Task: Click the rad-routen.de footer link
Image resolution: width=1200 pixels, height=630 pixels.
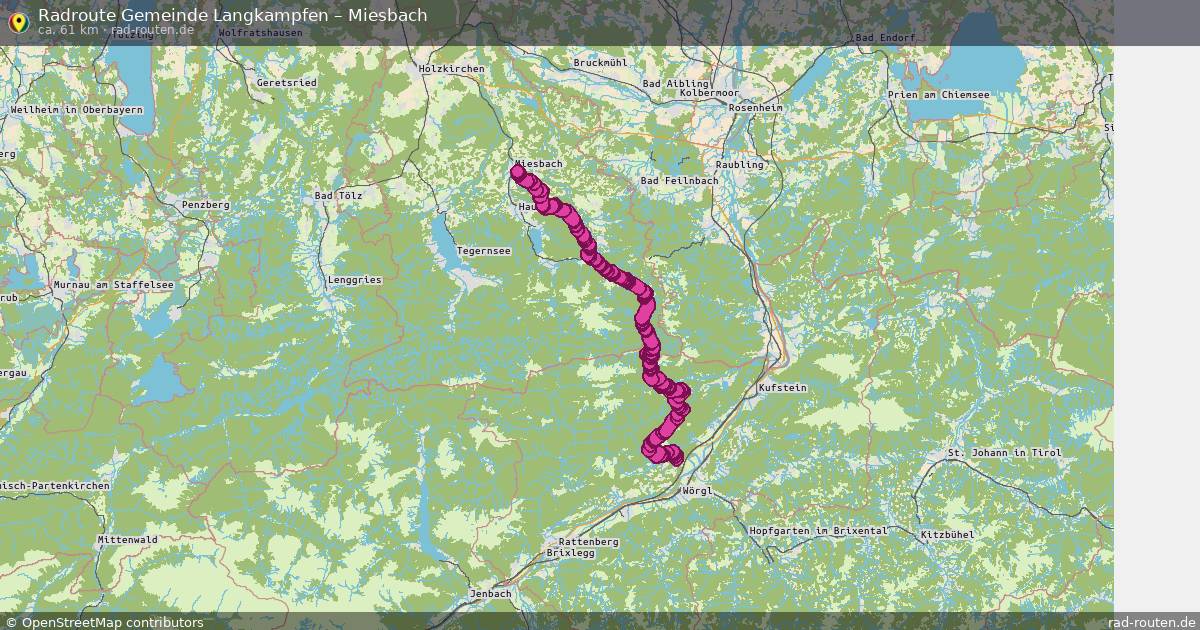Action: click(x=1152, y=622)
